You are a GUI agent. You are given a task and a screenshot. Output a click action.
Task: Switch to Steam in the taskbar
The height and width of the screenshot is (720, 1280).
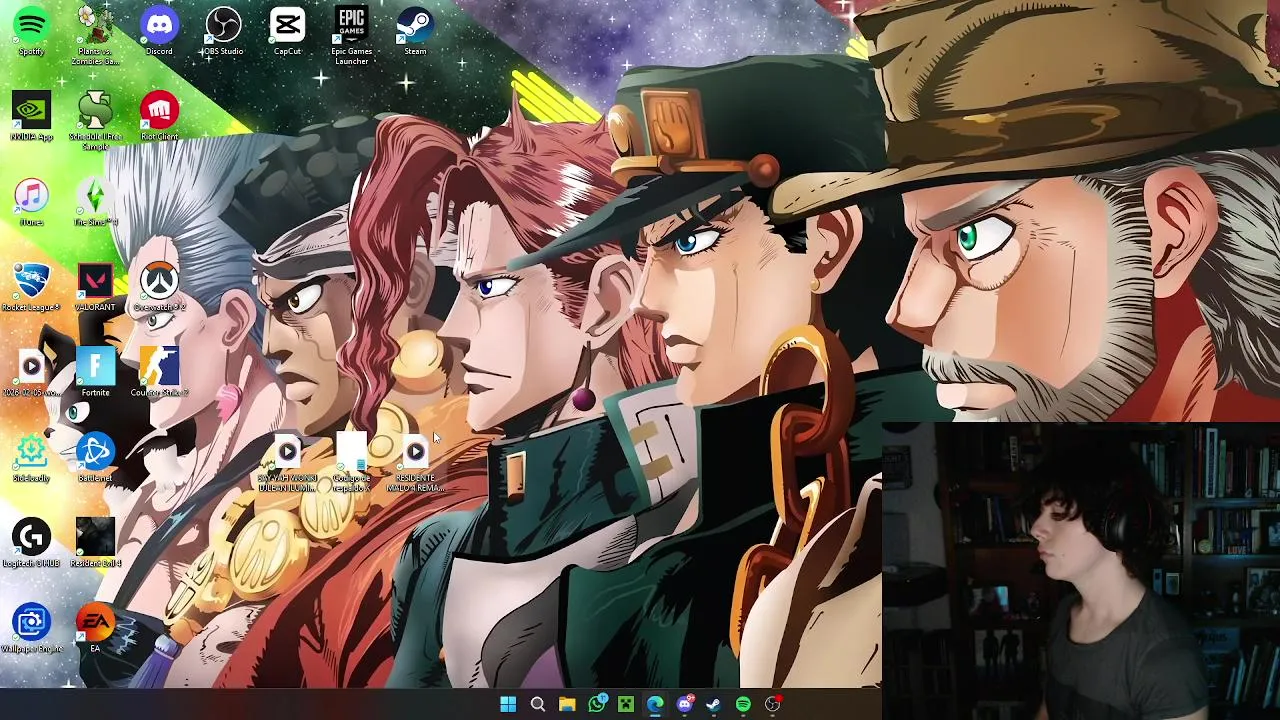click(x=713, y=704)
